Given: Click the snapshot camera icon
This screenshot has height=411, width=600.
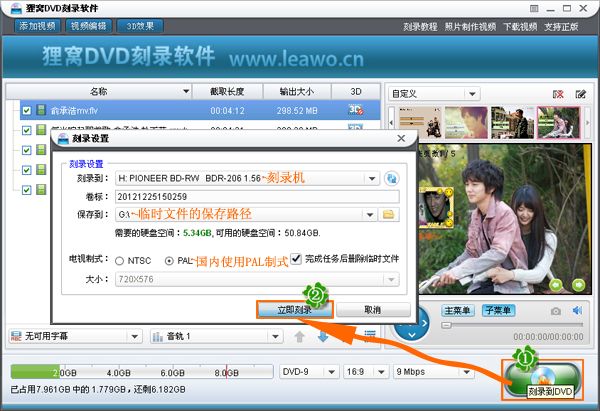Looking at the screenshot, I should tap(555, 311).
